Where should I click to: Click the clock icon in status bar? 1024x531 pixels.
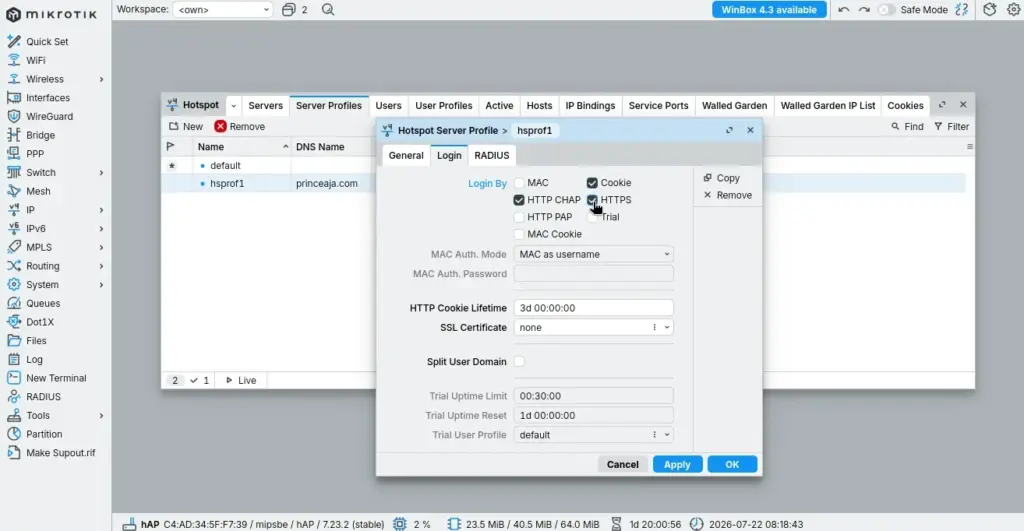[697, 524]
